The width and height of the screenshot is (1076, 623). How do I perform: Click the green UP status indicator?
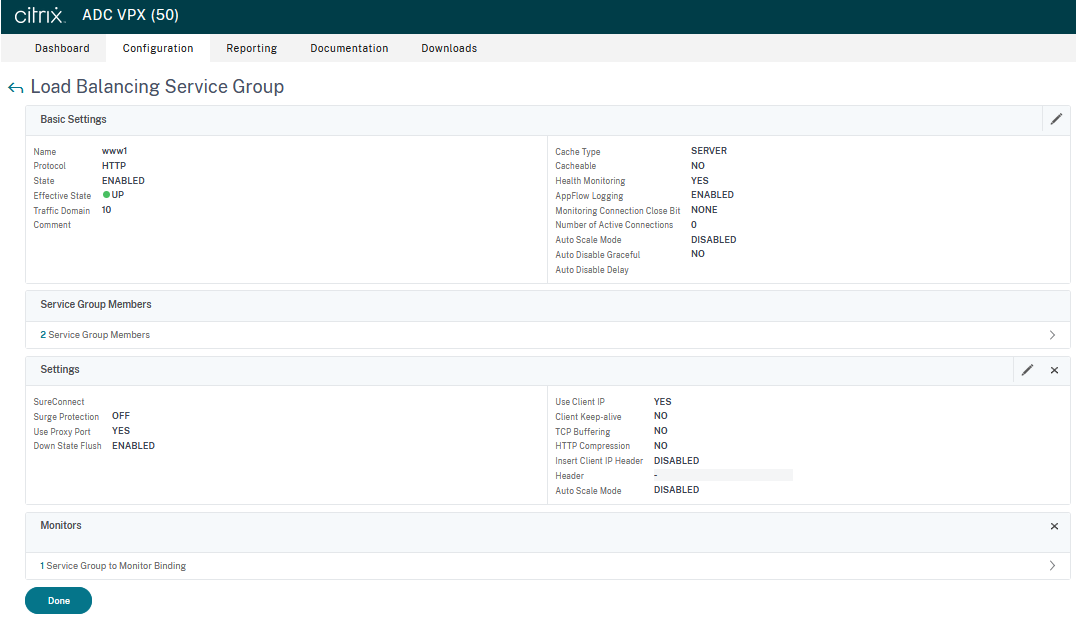tap(106, 195)
